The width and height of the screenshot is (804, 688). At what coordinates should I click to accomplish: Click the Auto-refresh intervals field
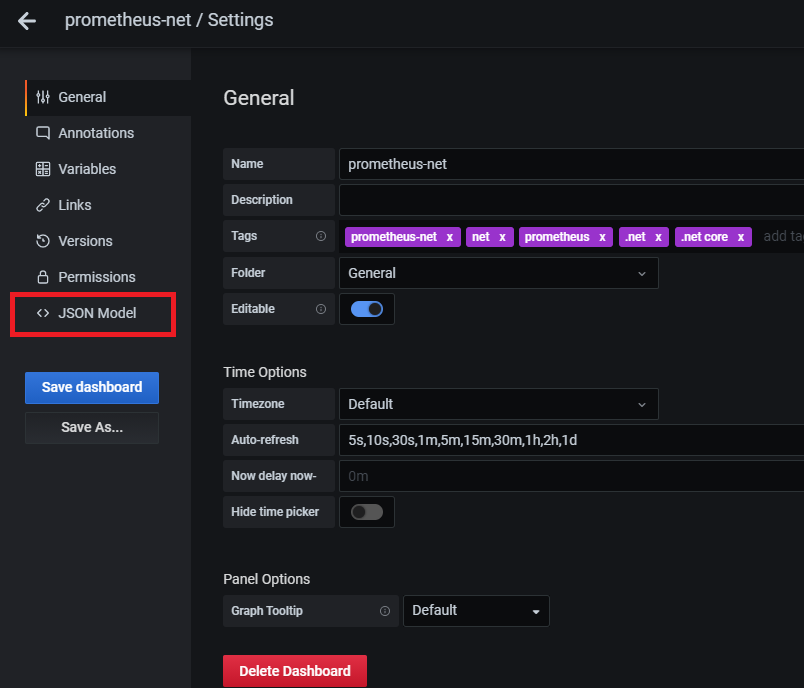click(x=571, y=440)
